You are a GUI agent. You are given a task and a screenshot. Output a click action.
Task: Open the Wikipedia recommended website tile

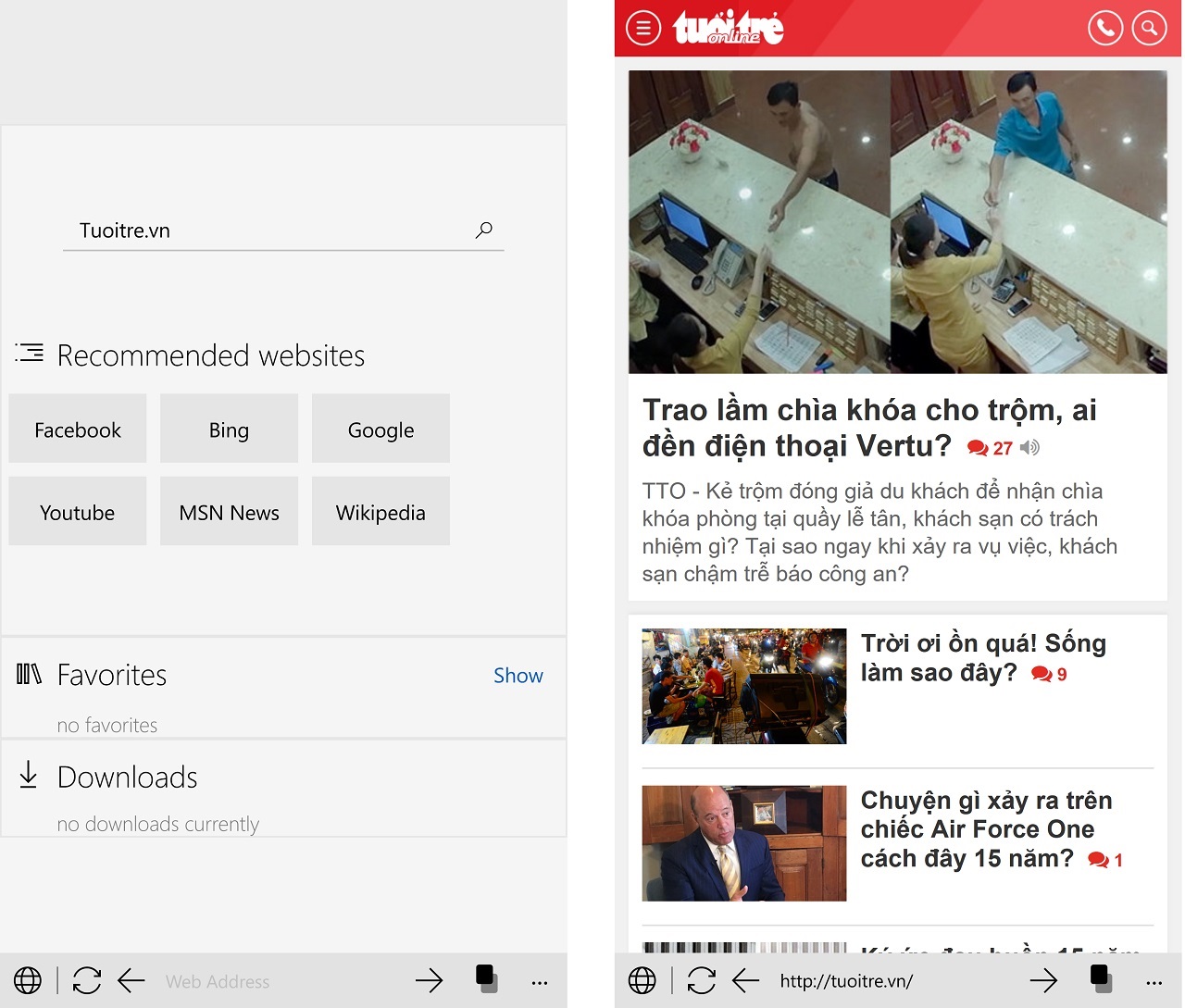(380, 511)
